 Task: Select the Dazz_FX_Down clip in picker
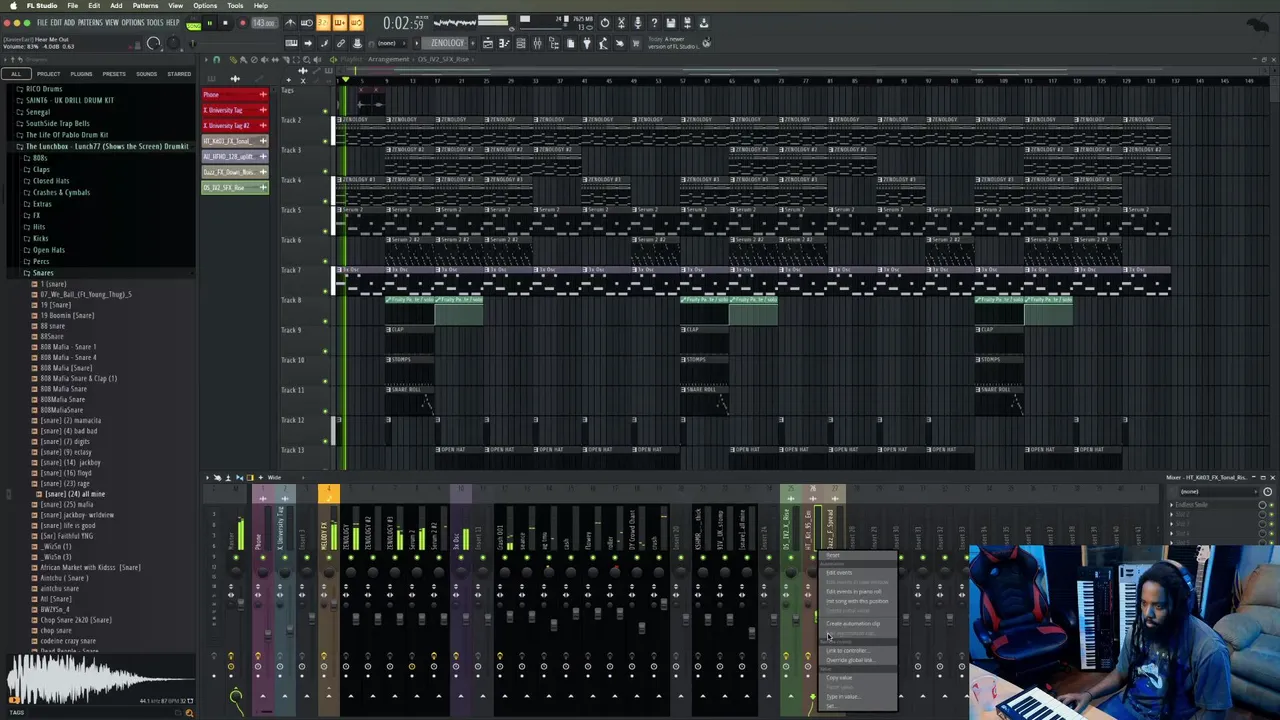[235, 172]
